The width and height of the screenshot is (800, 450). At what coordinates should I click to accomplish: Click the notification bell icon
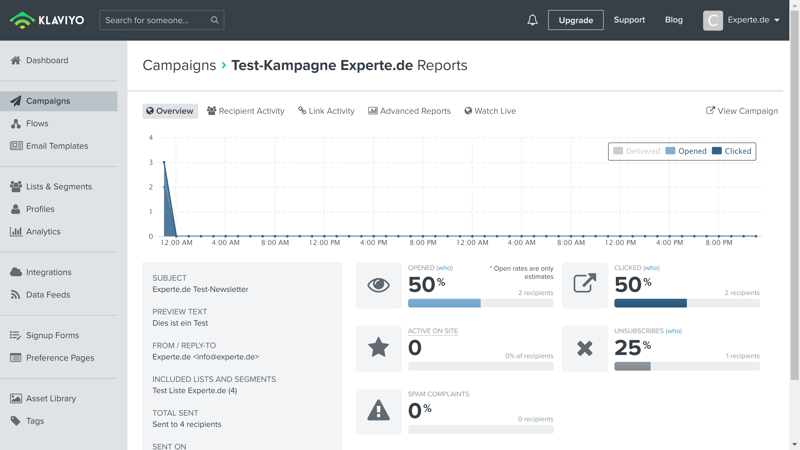[x=532, y=20]
